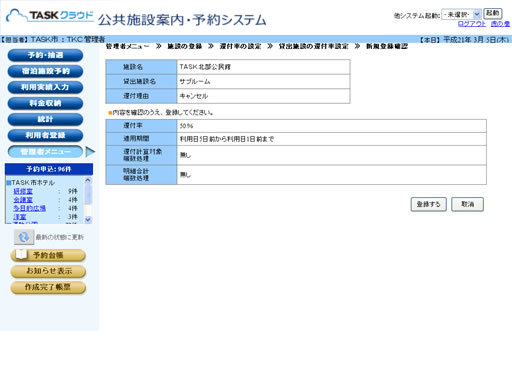
Task: Open the お知らせ表示 button
Action: pyautogui.click(x=48, y=271)
